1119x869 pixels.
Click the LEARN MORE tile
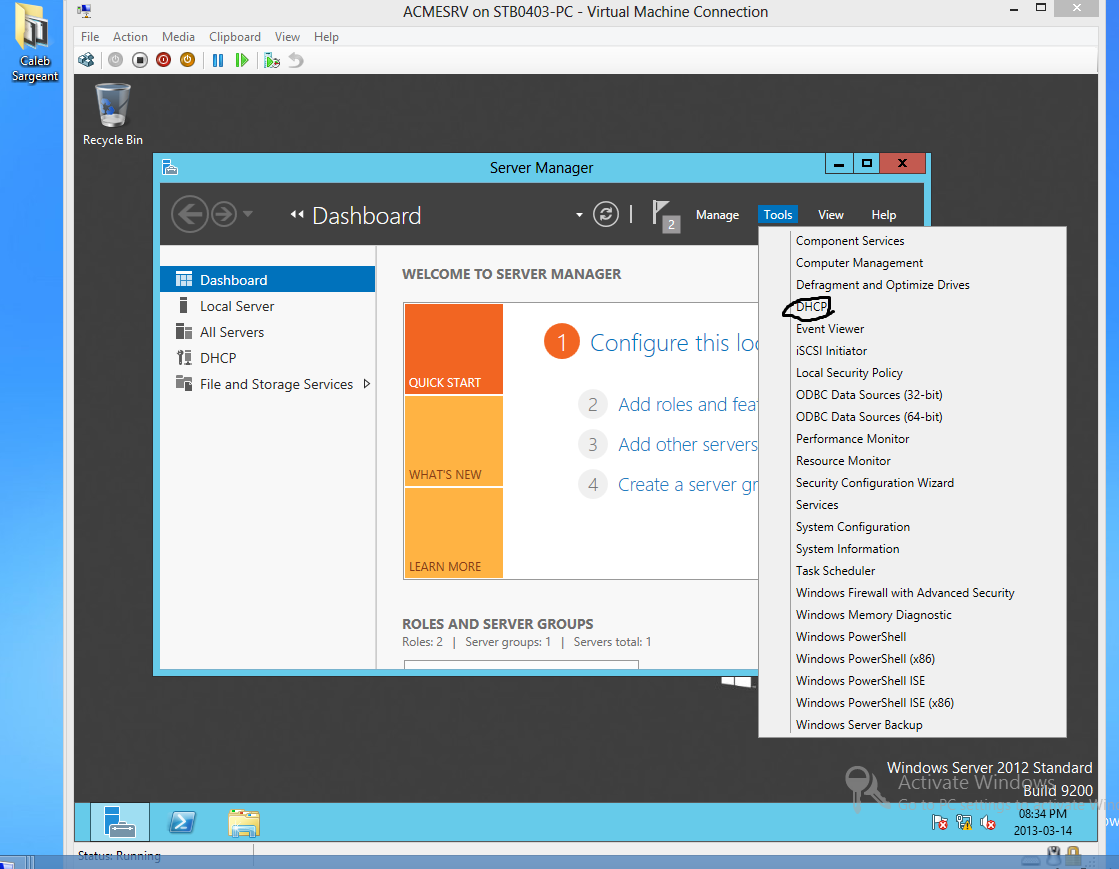click(x=454, y=532)
